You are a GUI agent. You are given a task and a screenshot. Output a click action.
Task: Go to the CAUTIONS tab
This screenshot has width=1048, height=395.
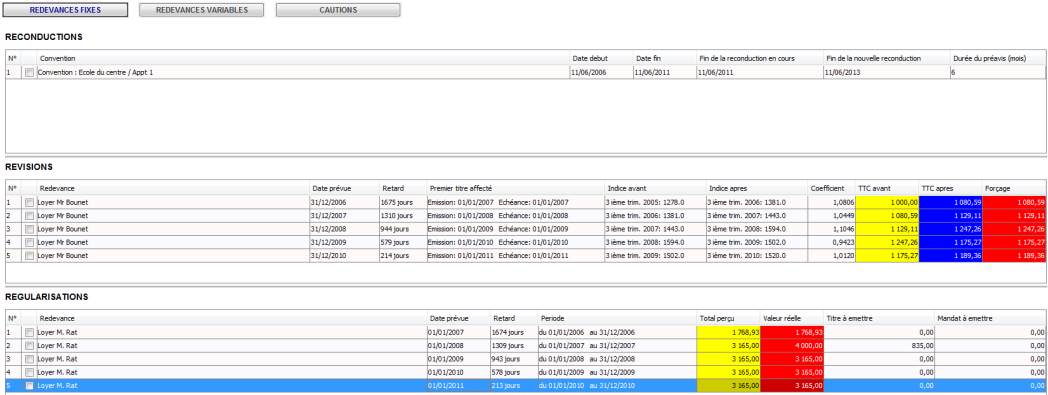coord(338,10)
